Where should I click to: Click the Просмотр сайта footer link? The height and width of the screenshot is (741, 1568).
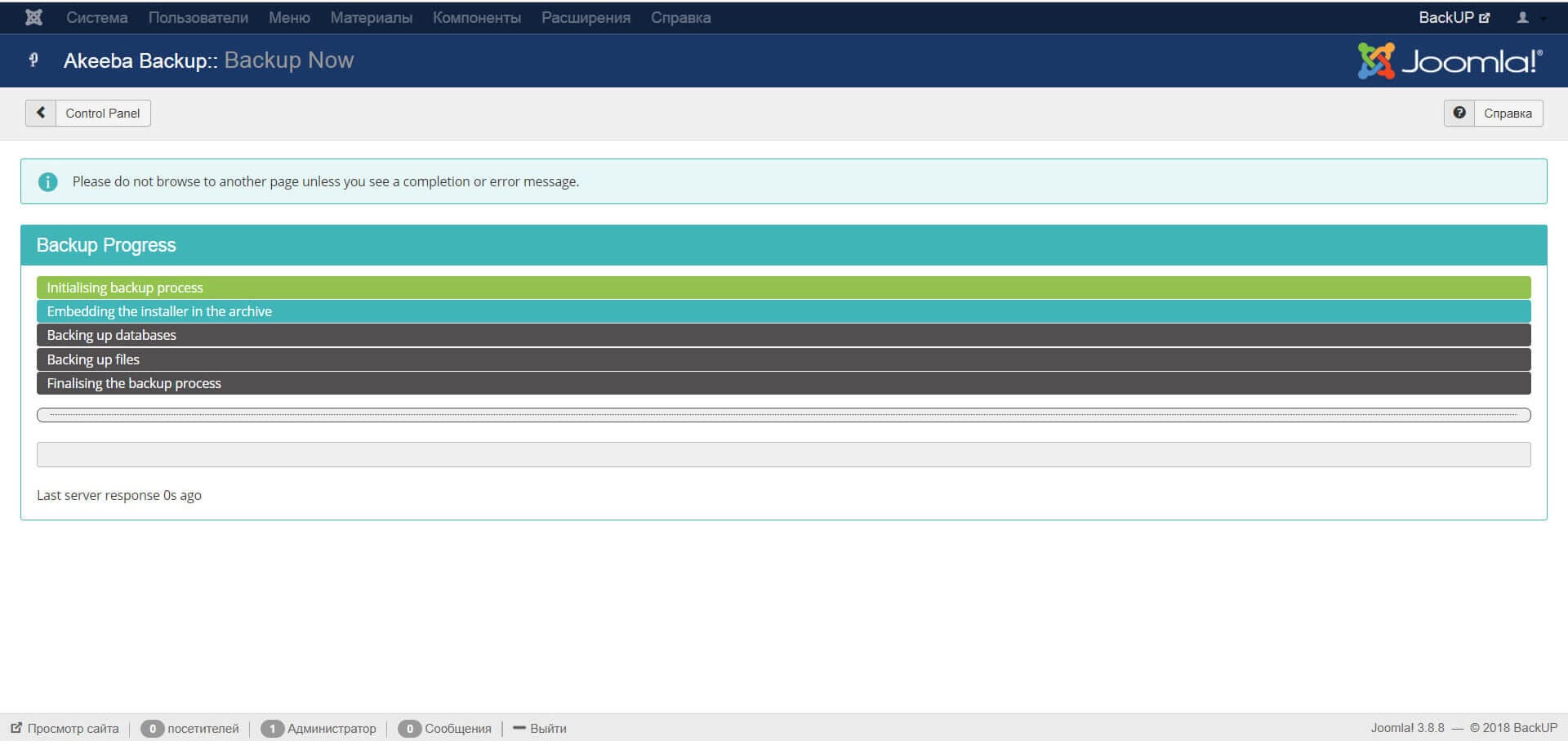pyautogui.click(x=65, y=728)
